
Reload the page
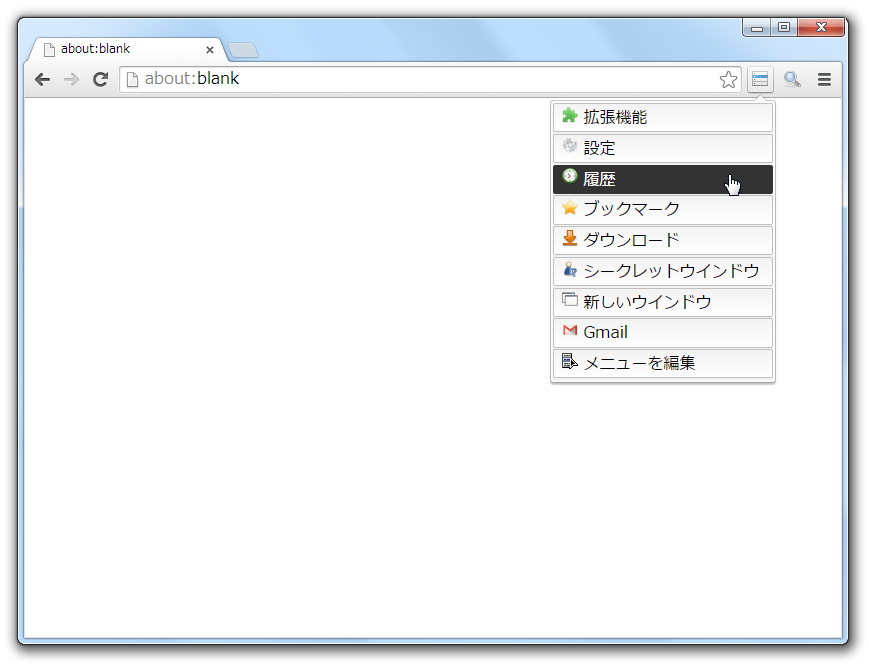coord(100,80)
